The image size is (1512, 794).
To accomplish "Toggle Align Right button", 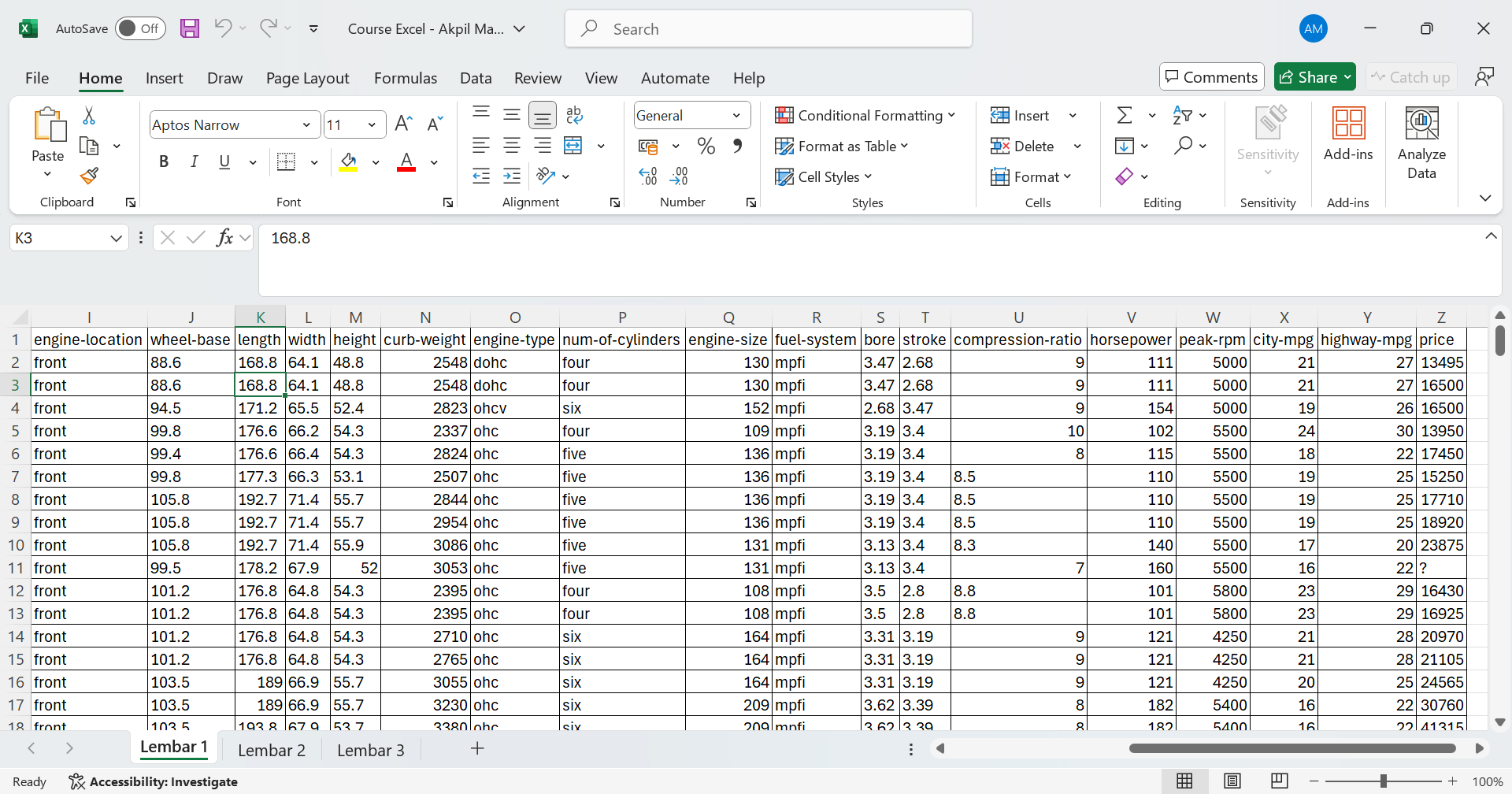I will coord(543,146).
